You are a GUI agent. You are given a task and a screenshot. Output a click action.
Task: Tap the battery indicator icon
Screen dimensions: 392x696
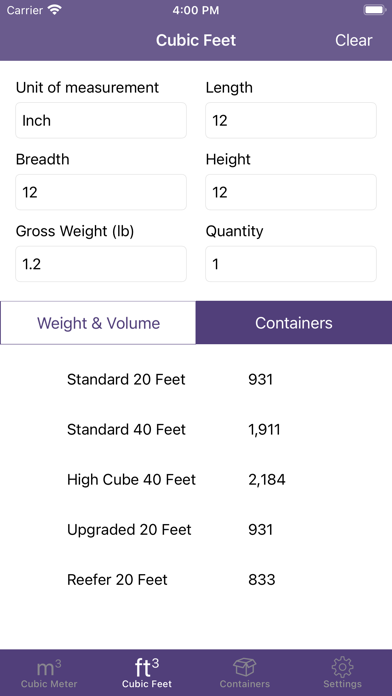374,10
